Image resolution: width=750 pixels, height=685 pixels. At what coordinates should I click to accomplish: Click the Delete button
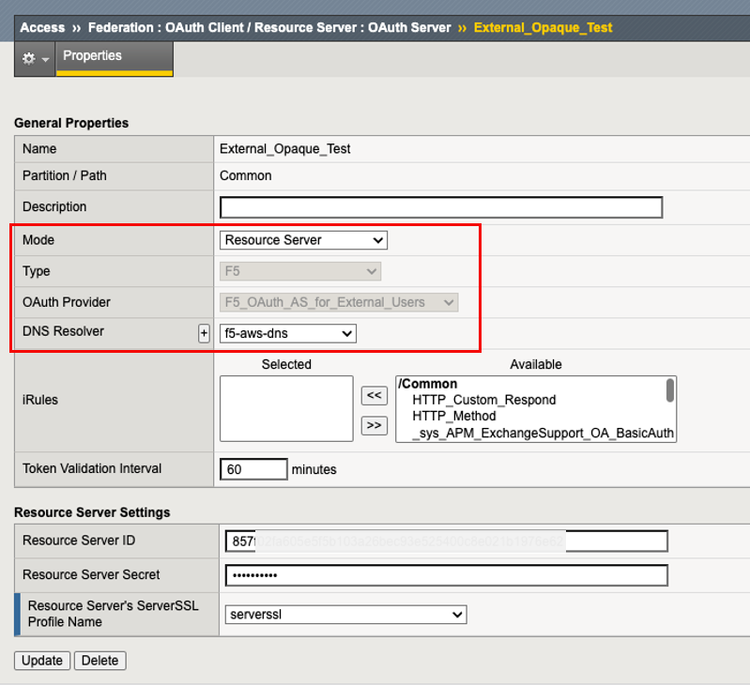click(100, 660)
